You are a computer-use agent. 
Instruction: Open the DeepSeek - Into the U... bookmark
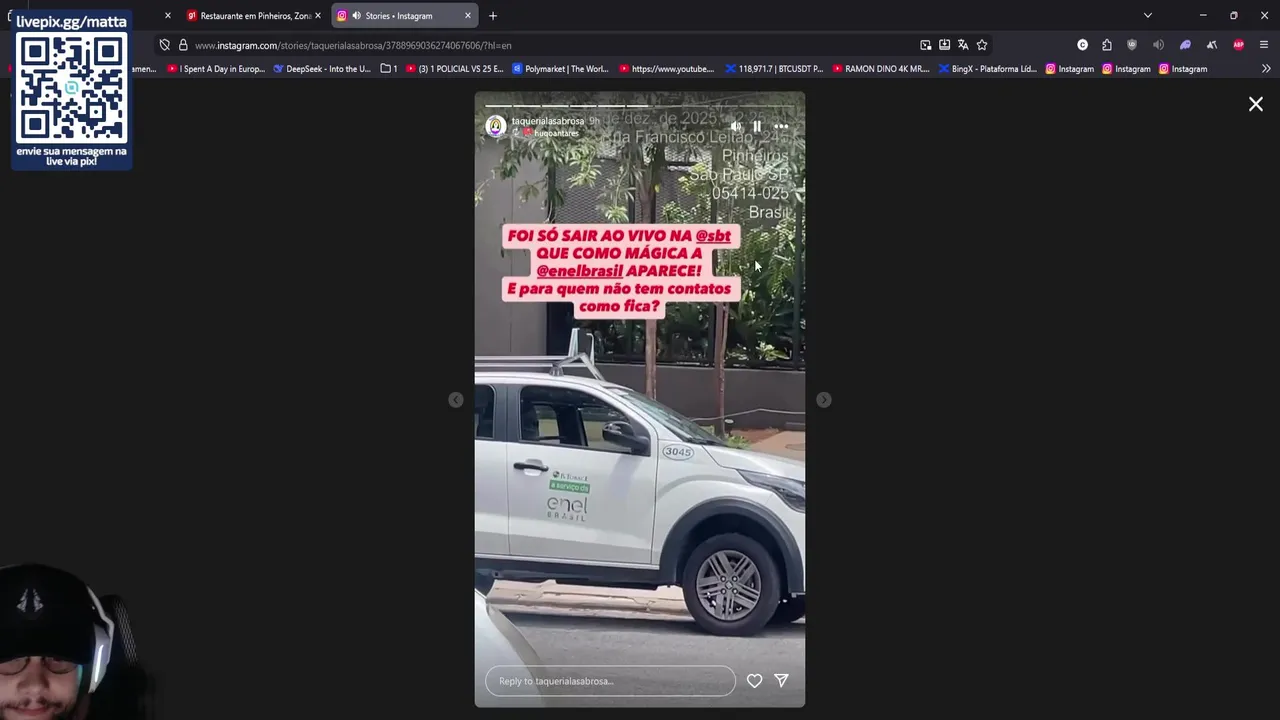pos(321,69)
